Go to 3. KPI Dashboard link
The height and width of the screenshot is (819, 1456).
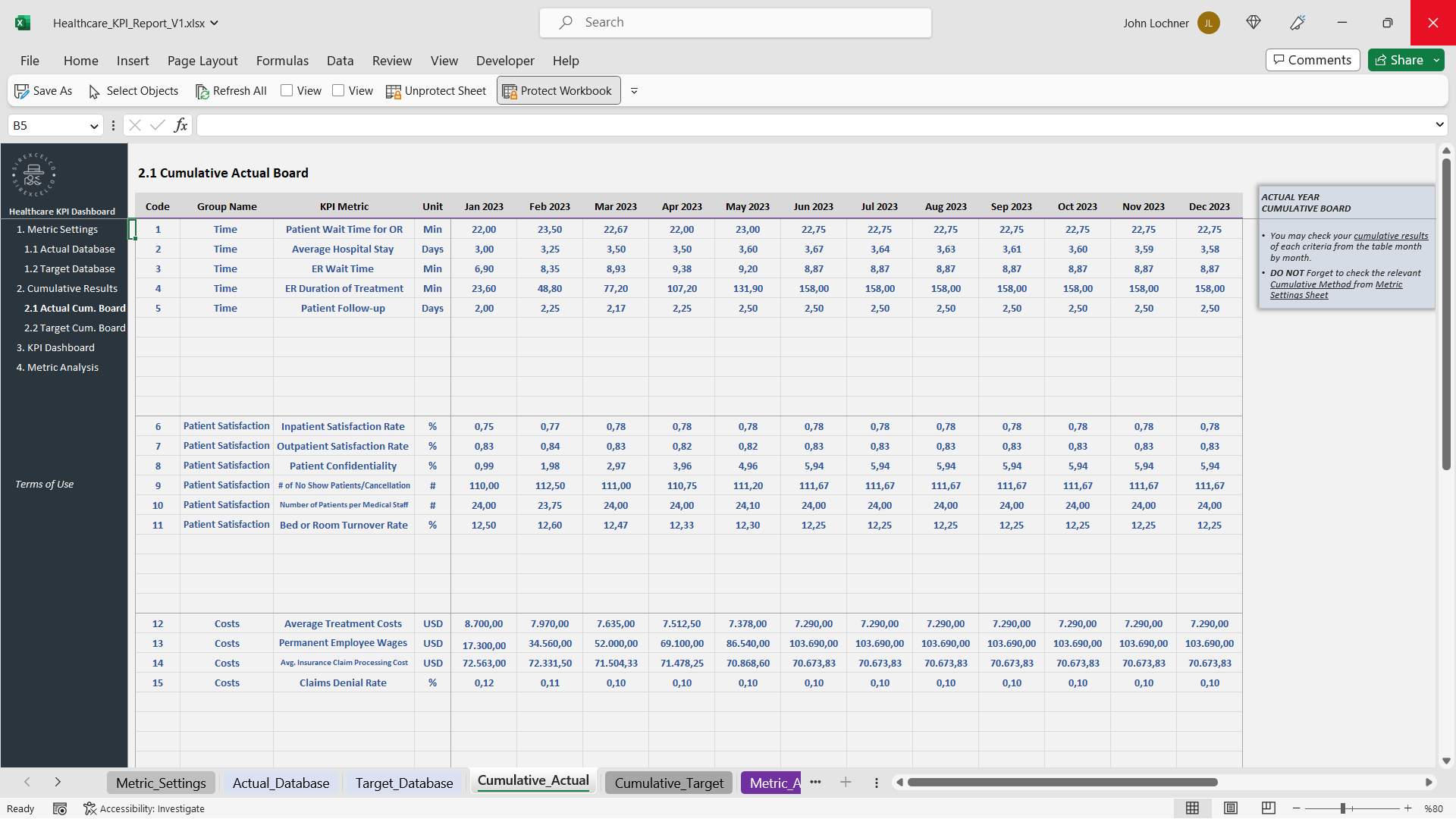(55, 347)
